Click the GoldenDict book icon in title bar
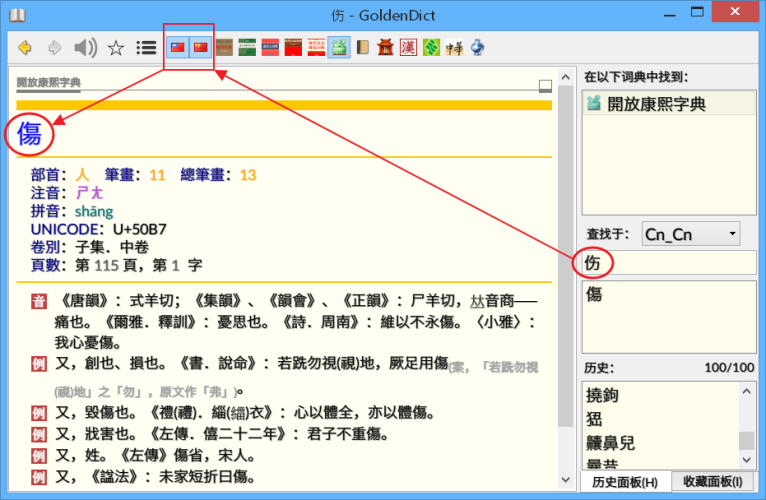 pos(17,15)
